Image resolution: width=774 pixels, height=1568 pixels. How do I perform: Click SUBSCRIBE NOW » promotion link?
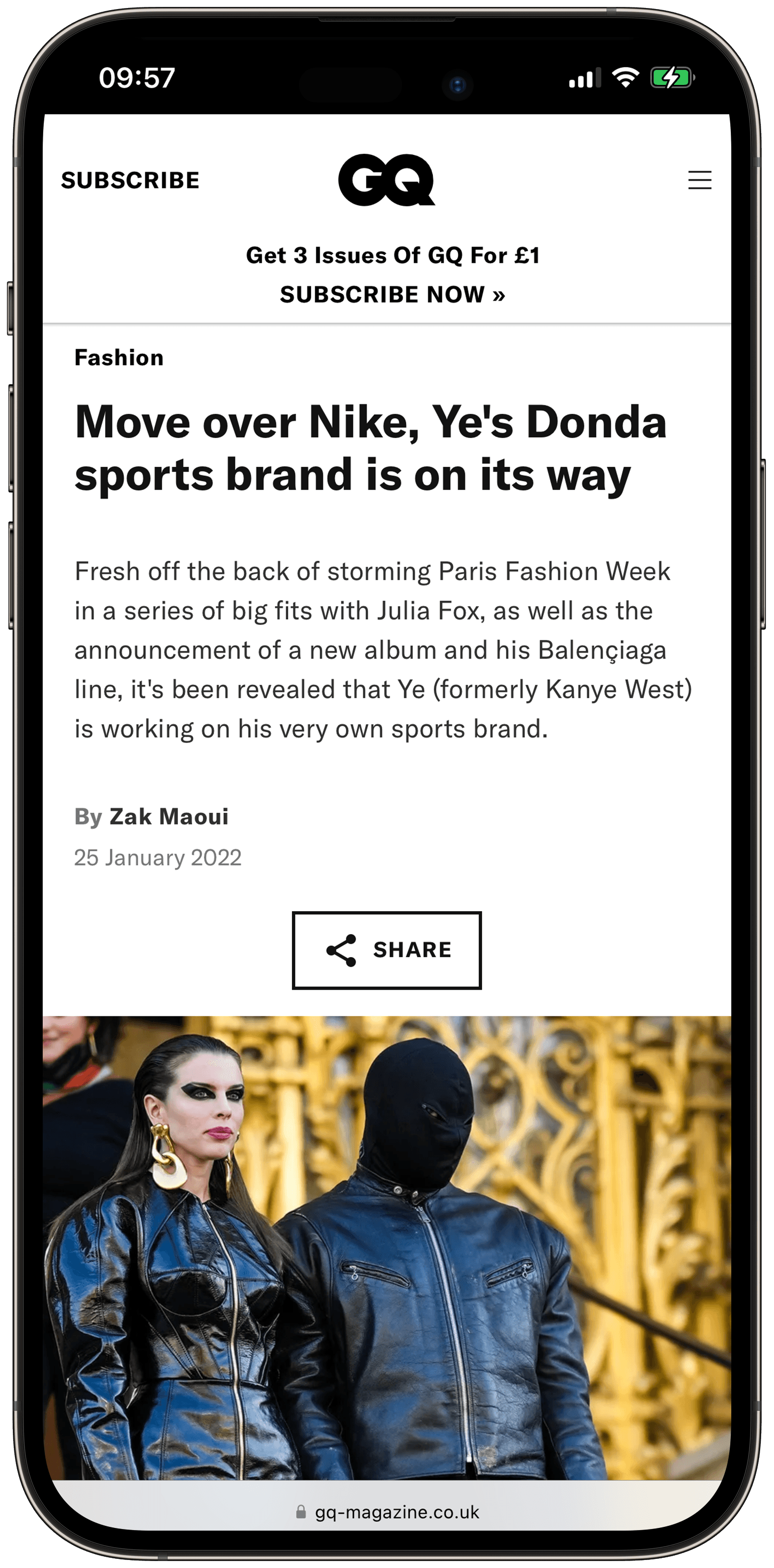pyautogui.click(x=392, y=295)
